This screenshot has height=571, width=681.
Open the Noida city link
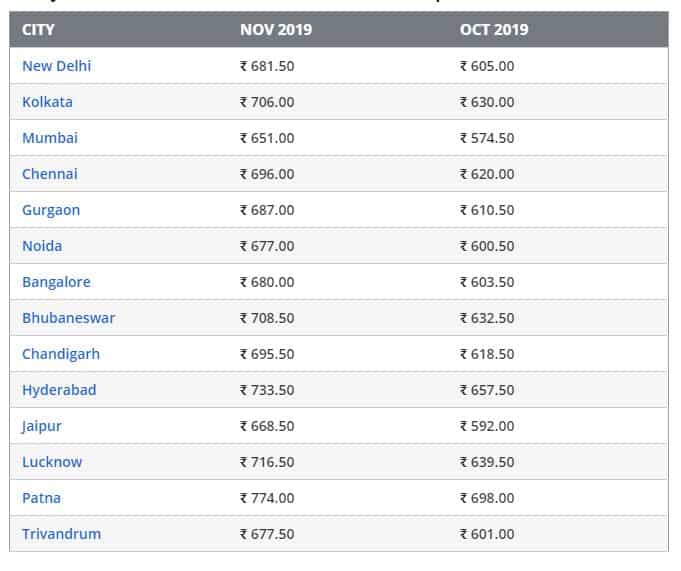pos(42,246)
